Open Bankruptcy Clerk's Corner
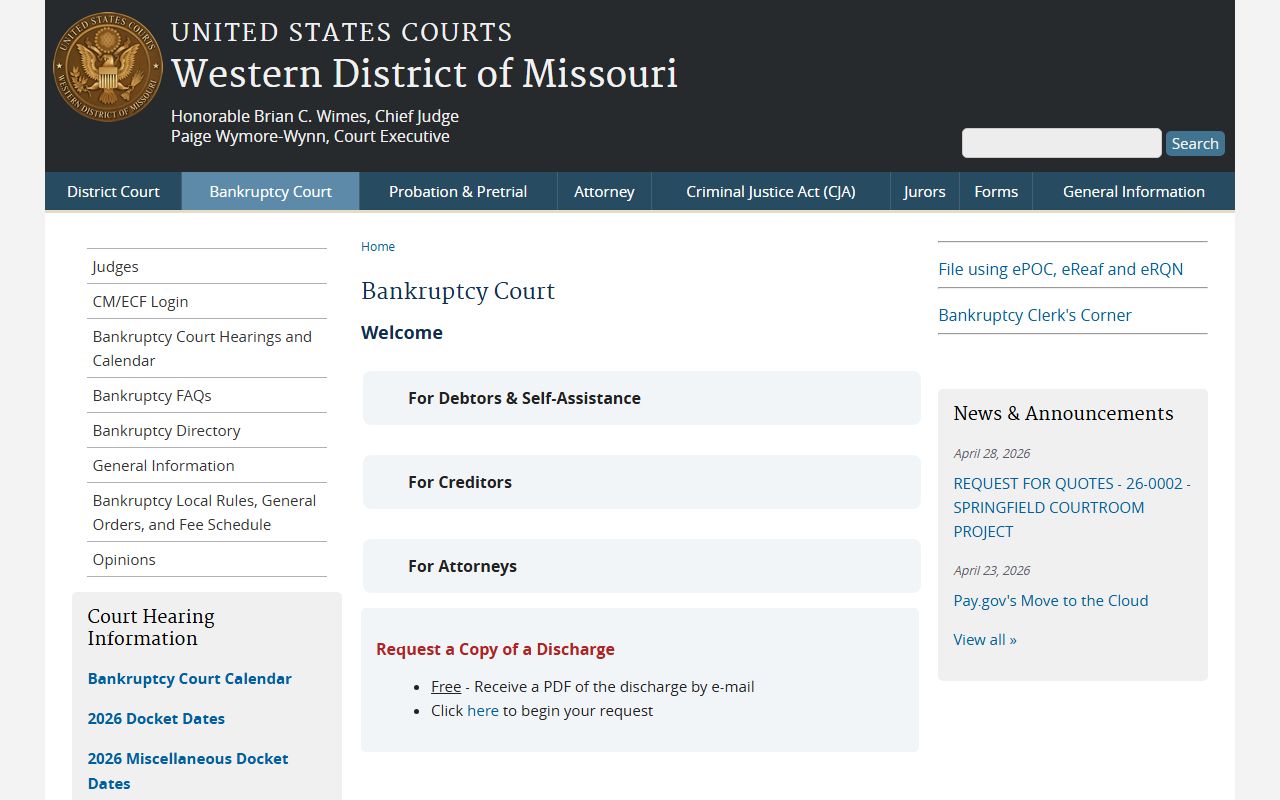 point(1035,315)
